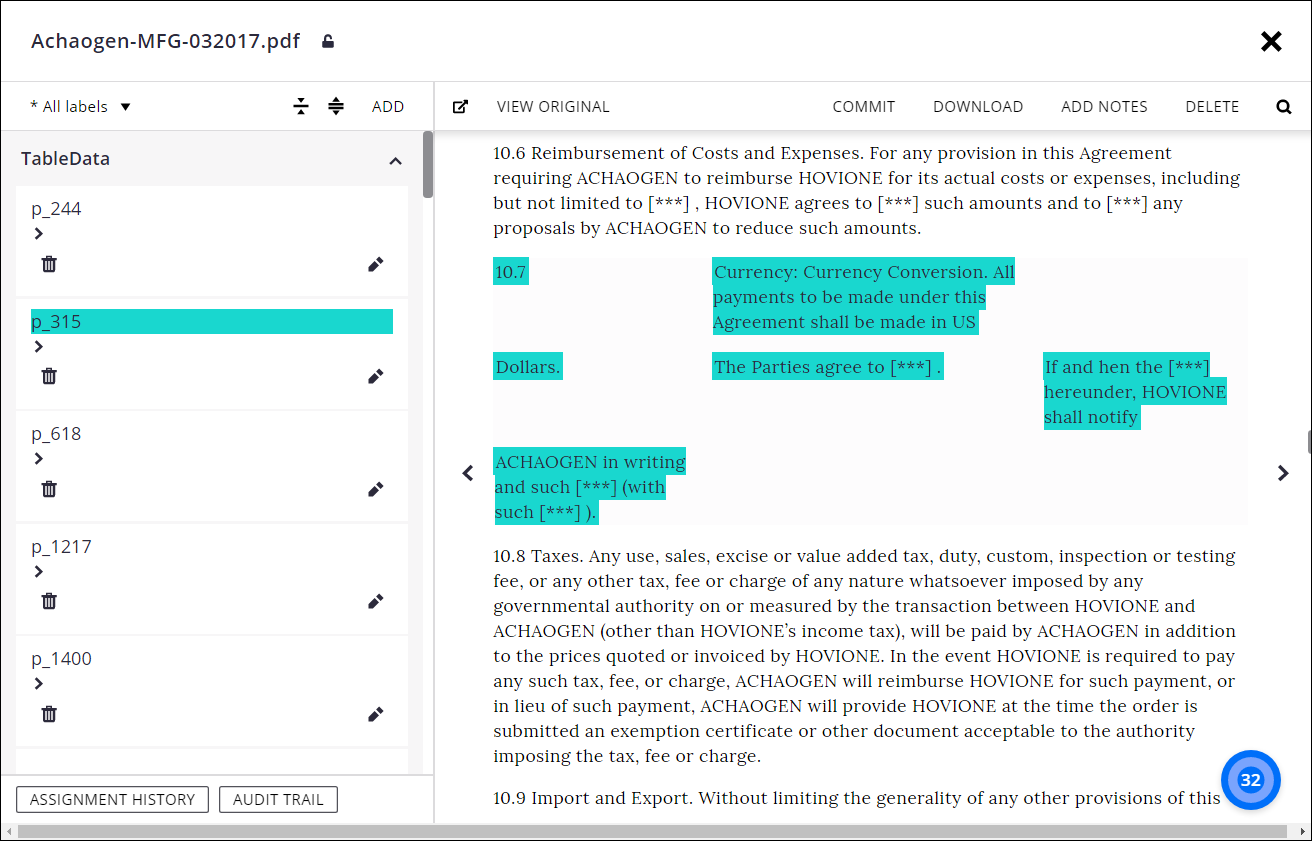The height and width of the screenshot is (841, 1312).
Task: Choose ADD NOTES in the toolbar
Action: pyautogui.click(x=1104, y=106)
